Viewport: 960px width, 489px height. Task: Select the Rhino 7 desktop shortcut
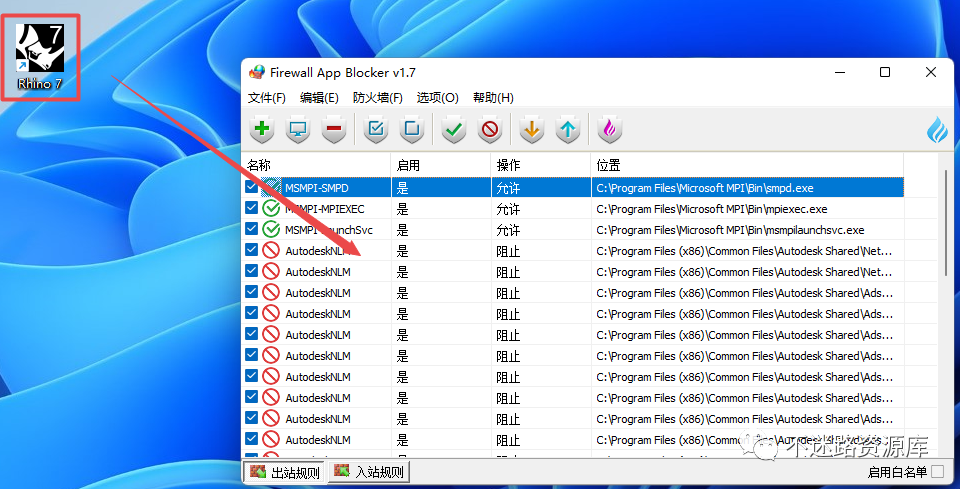(x=40, y=57)
